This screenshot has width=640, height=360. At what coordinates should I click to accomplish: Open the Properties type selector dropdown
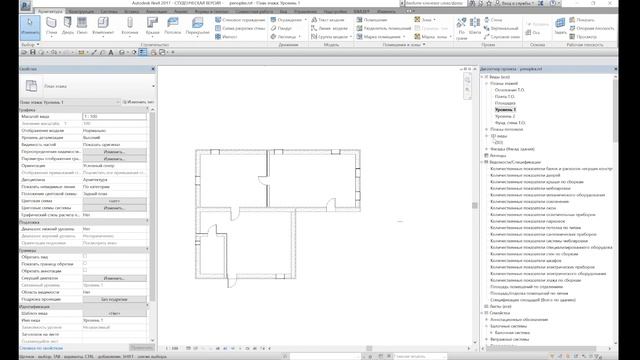pos(153,86)
